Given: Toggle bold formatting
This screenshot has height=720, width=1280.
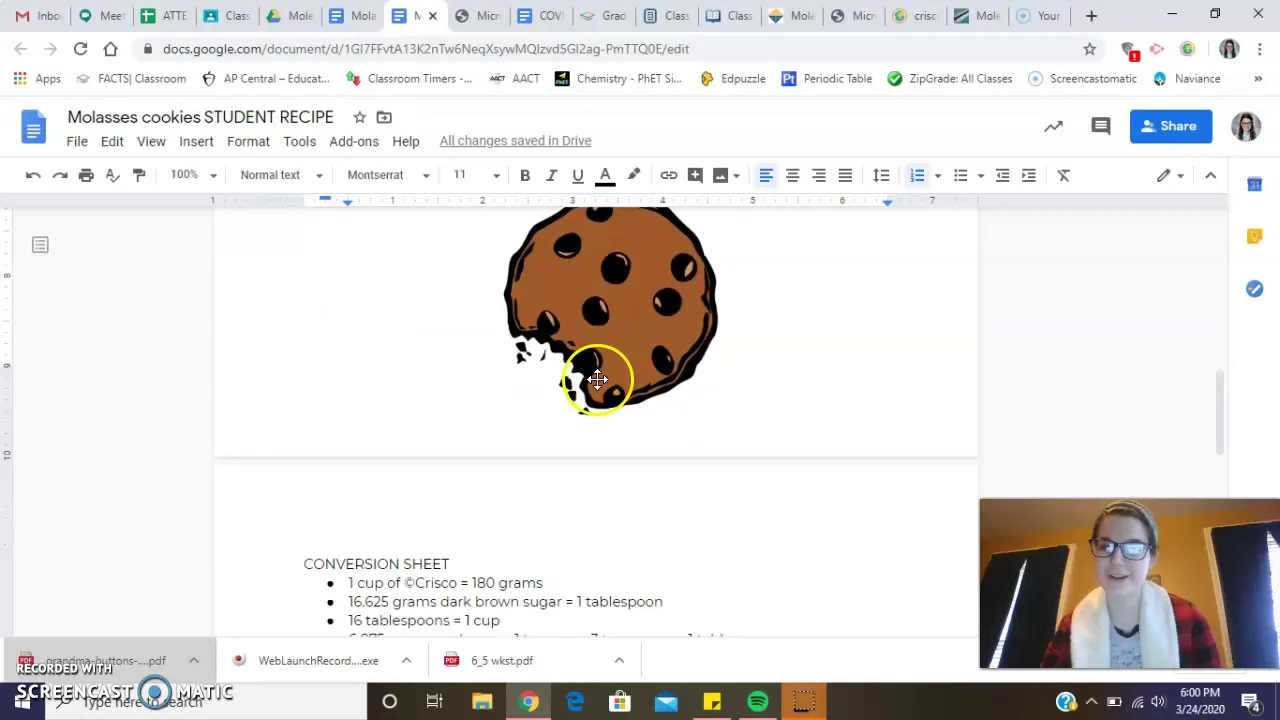Looking at the screenshot, I should (525, 175).
